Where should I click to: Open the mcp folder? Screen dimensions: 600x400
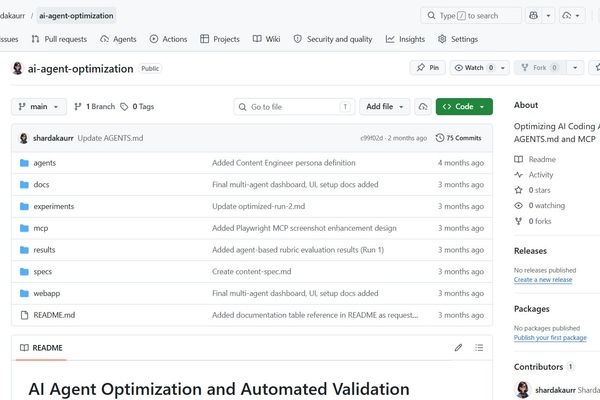41,229
